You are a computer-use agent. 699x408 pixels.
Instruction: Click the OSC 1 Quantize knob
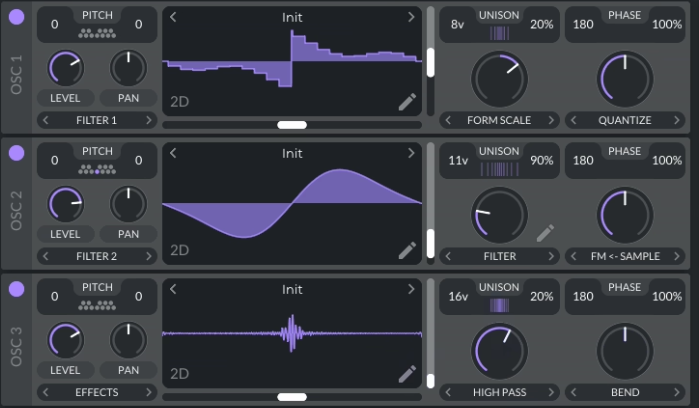625,79
